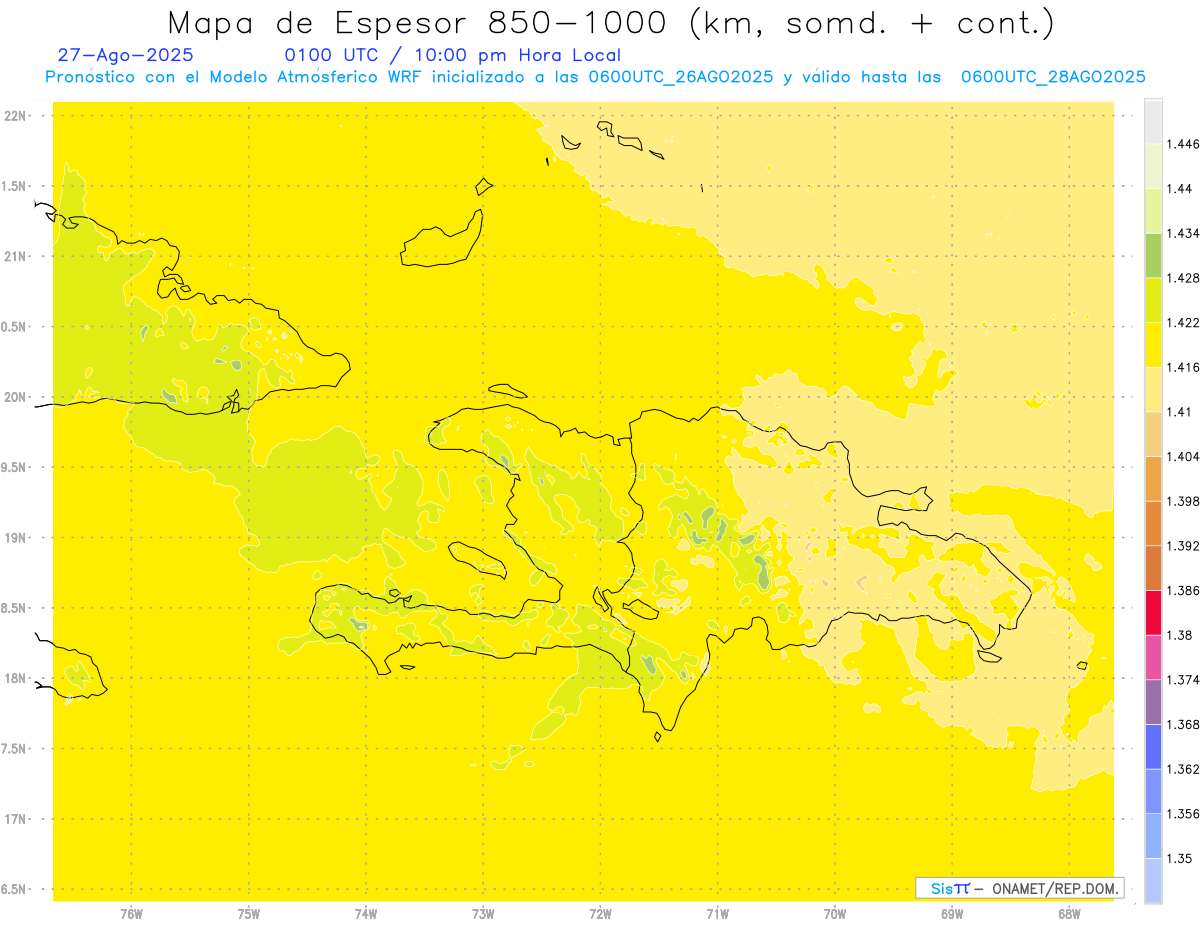Click the 18N latitude label
The width and height of the screenshot is (1200, 927).
15,678
